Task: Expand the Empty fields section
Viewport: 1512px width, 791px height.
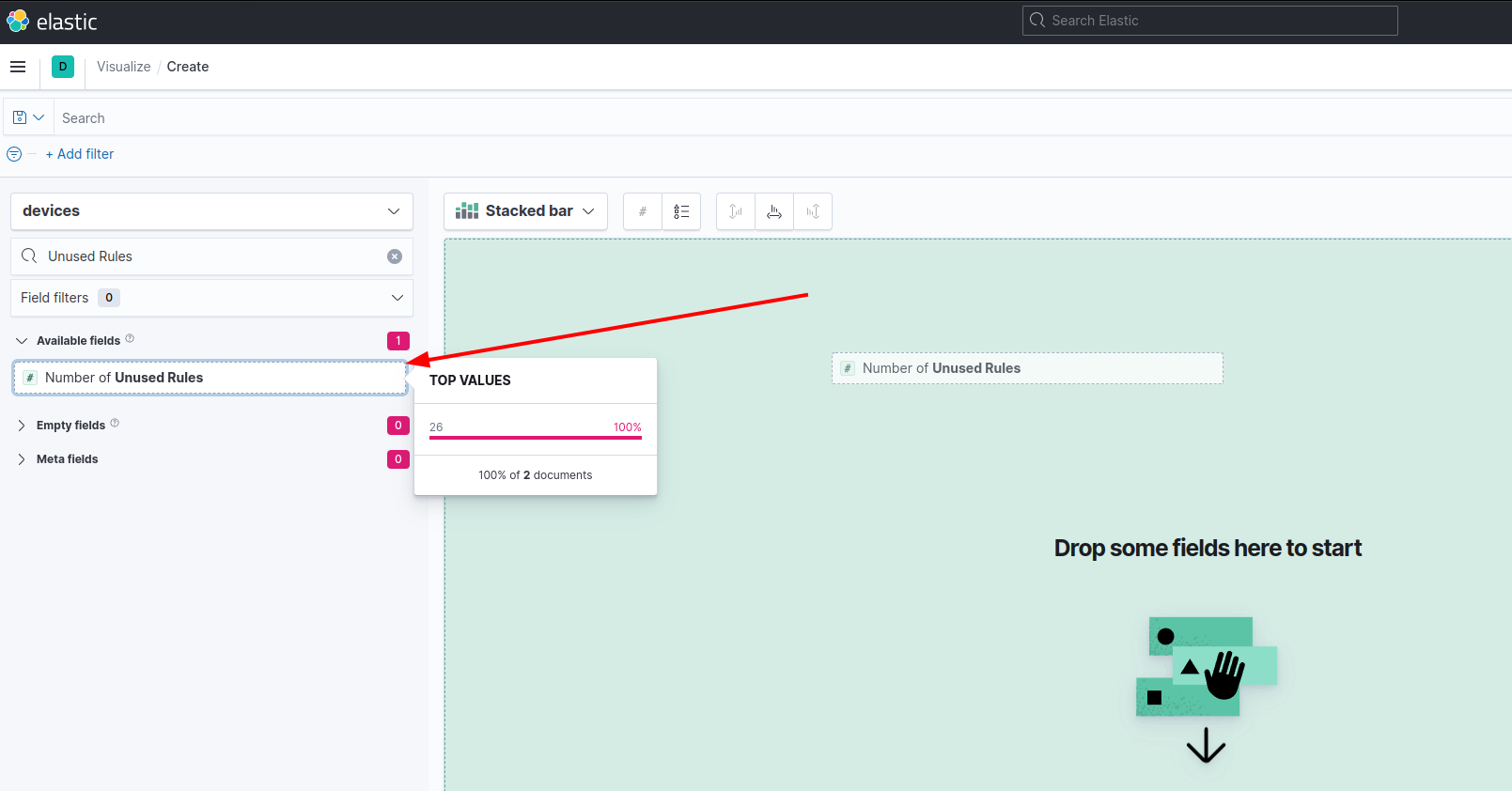Action: (x=22, y=426)
